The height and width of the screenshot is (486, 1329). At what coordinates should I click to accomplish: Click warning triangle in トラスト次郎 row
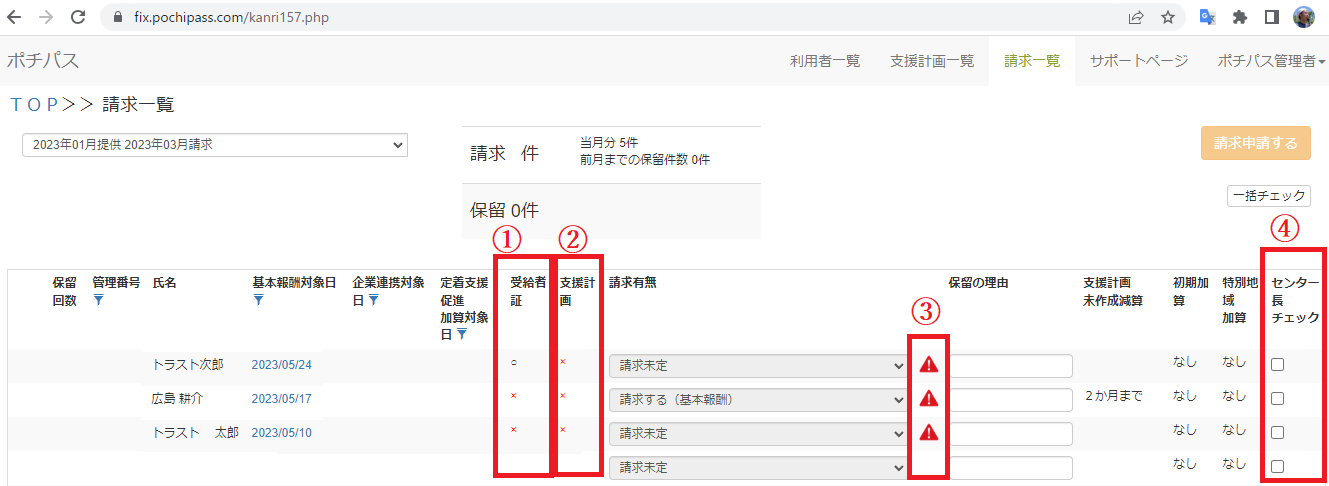pos(929,365)
